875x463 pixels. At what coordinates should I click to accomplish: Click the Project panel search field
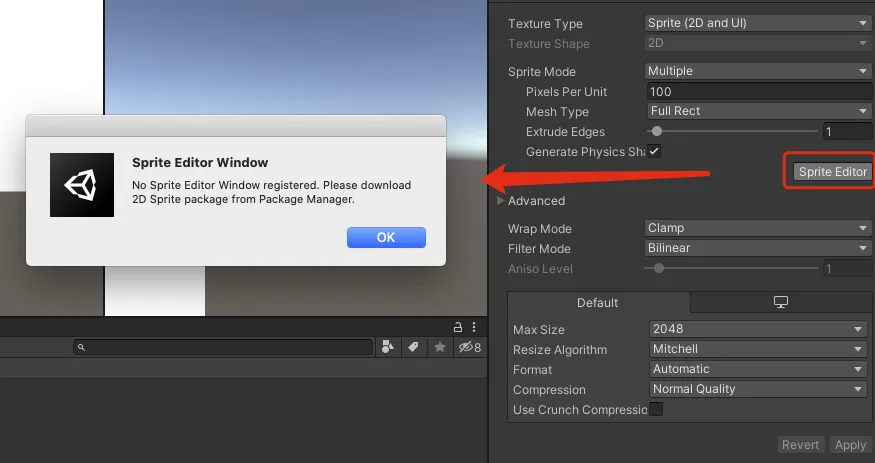pyautogui.click(x=223, y=347)
